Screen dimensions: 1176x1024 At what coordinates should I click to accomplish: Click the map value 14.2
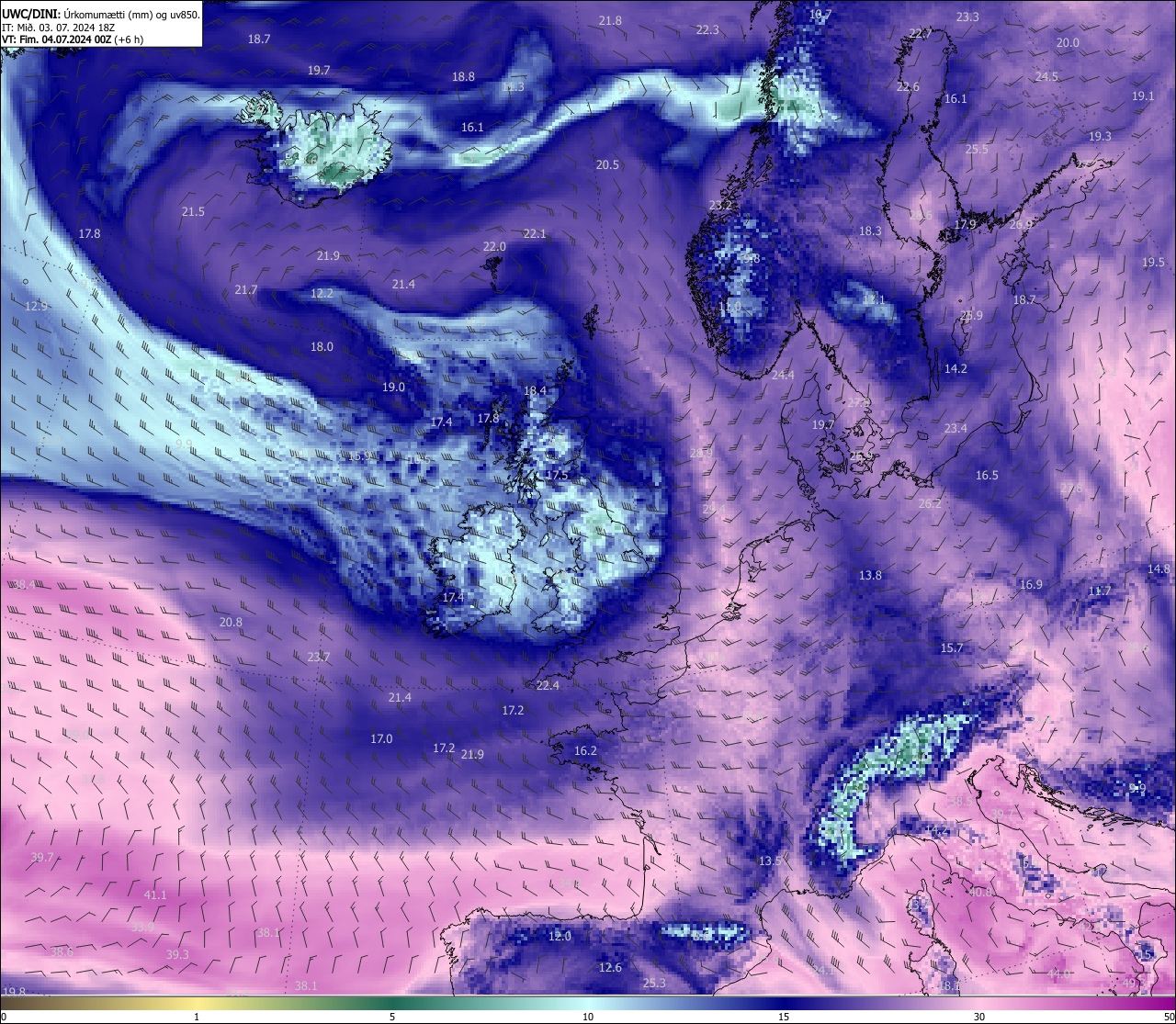(955, 368)
